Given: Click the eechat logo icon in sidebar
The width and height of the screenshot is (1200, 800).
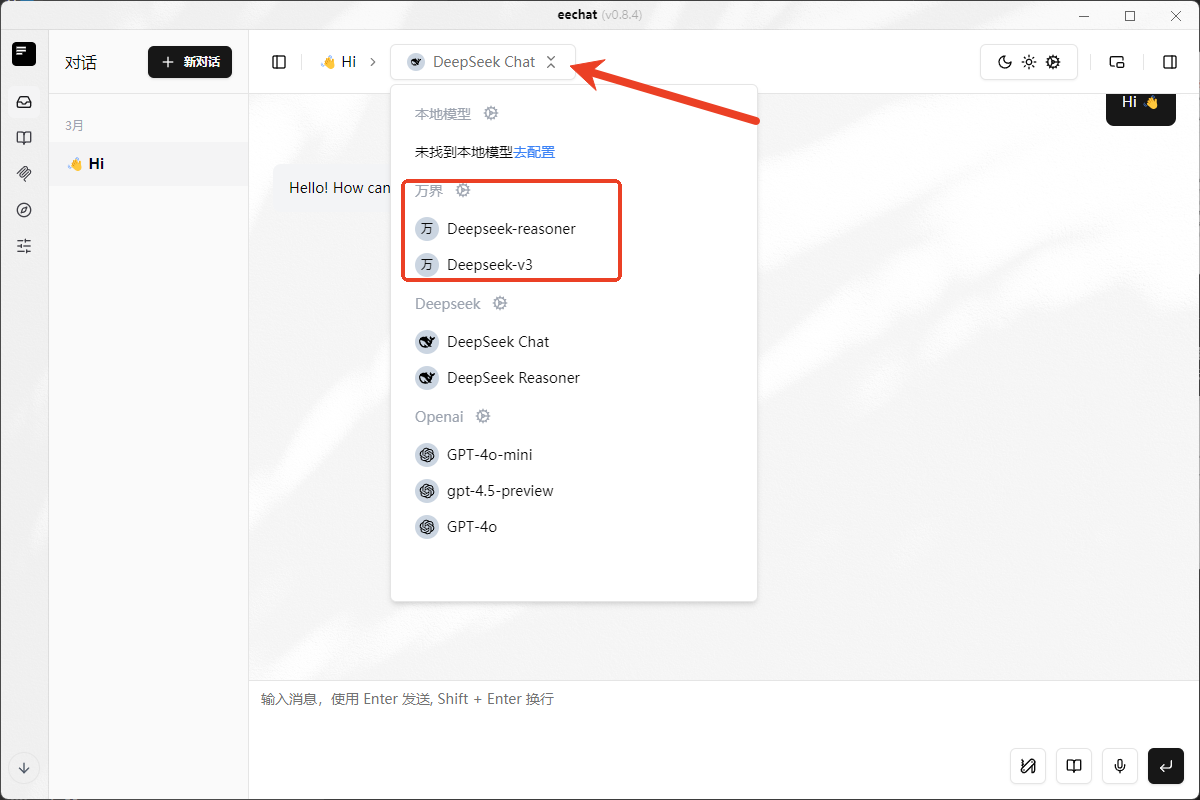Looking at the screenshot, I should [x=24, y=54].
